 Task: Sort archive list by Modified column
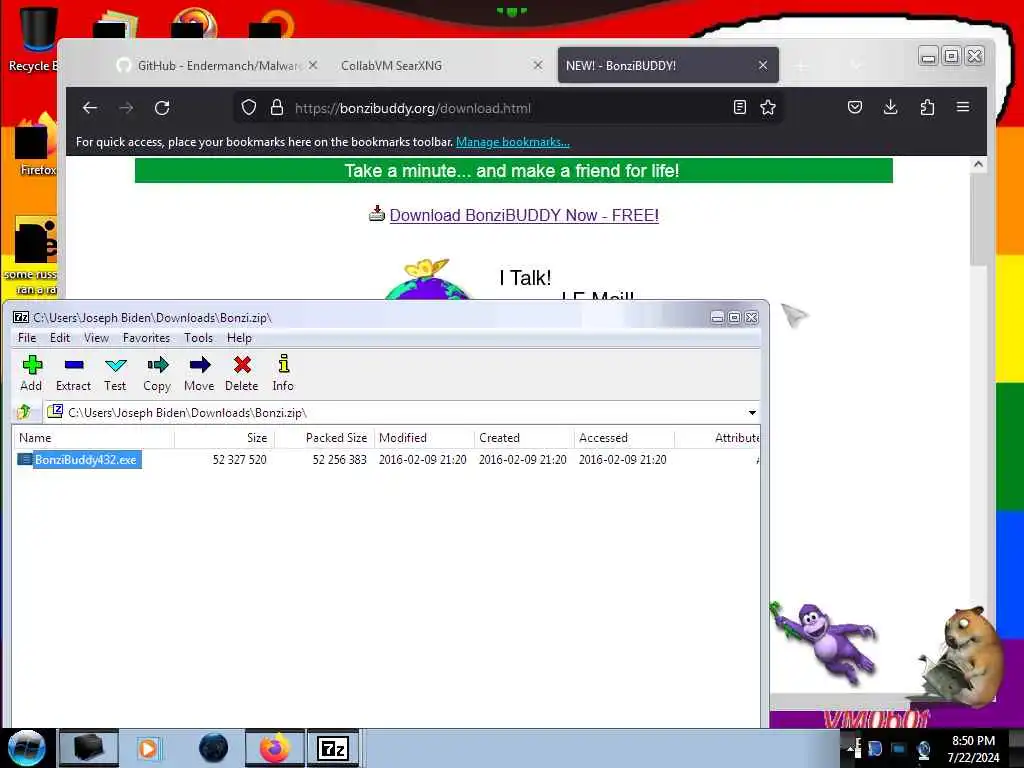click(424, 438)
